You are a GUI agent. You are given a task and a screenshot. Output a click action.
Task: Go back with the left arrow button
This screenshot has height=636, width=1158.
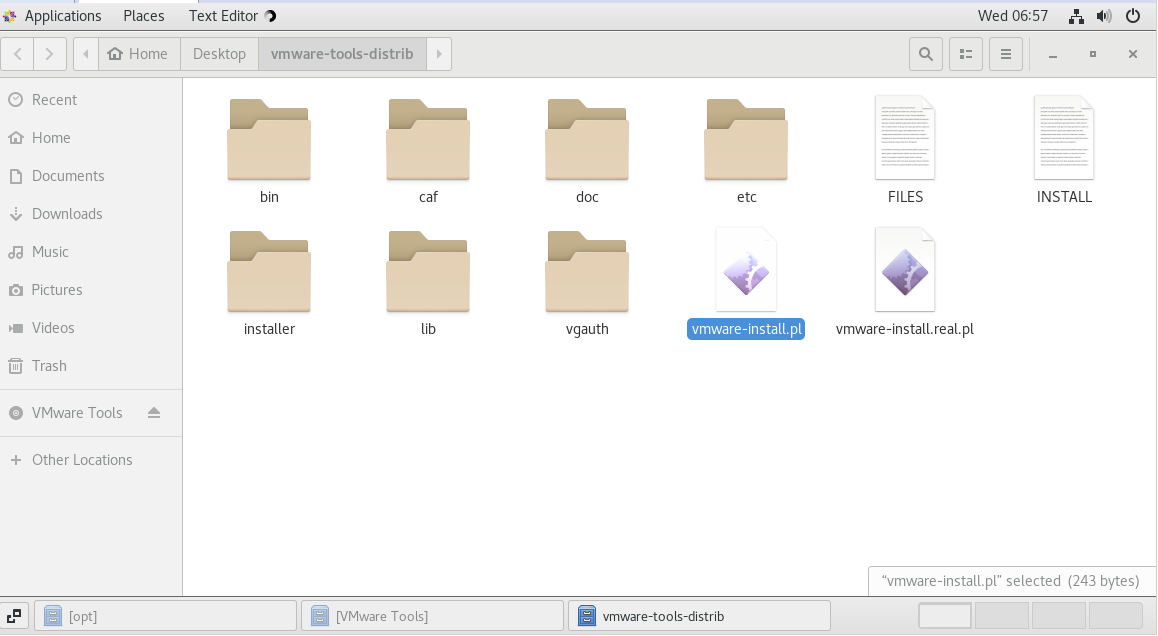click(x=18, y=54)
